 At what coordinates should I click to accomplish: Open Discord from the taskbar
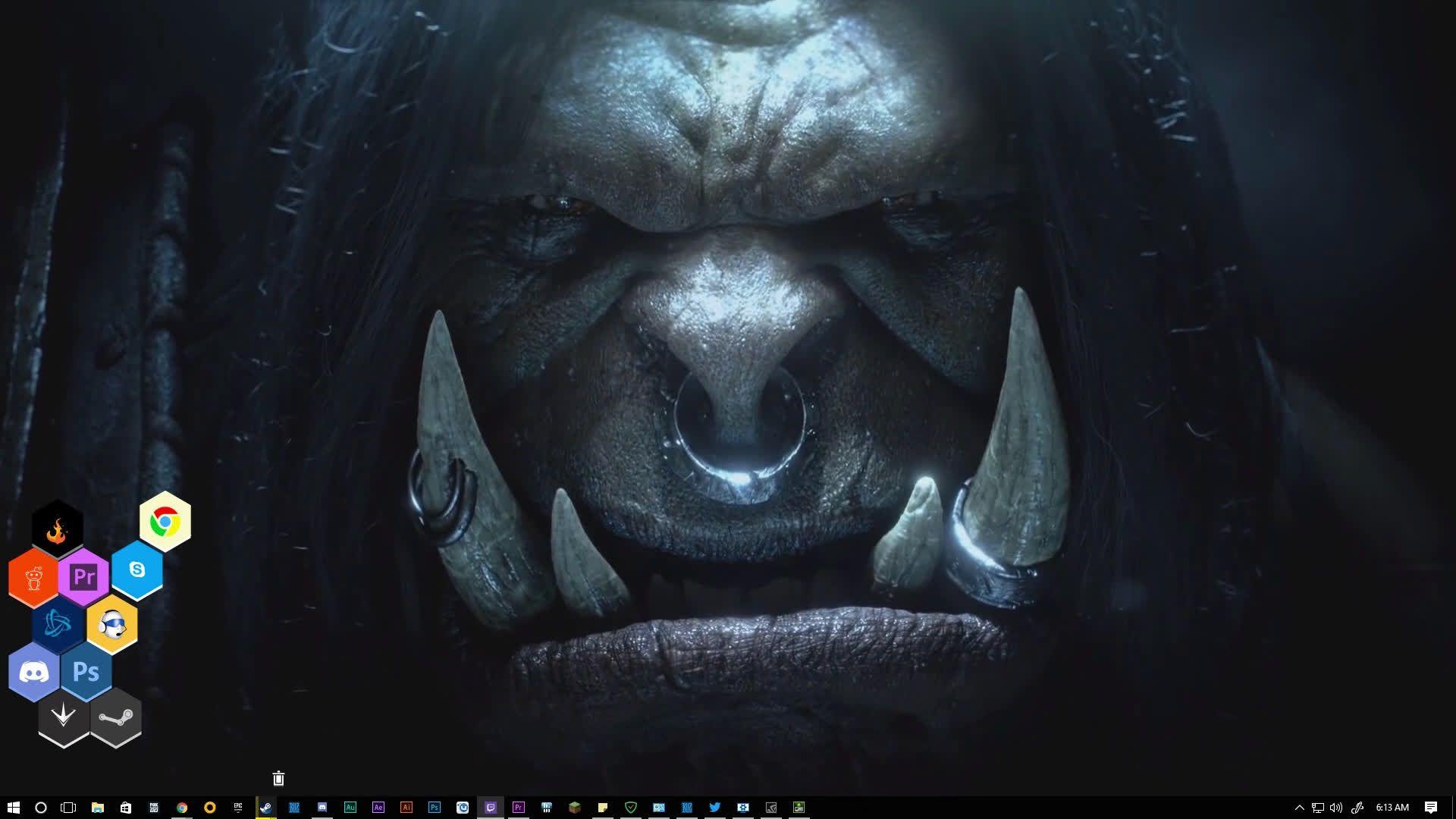click(322, 808)
